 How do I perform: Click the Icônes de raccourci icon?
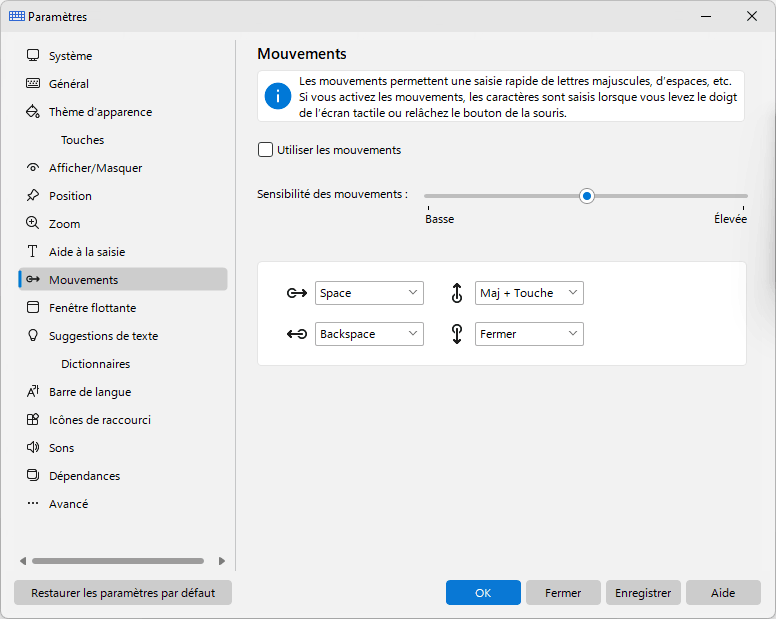33,420
